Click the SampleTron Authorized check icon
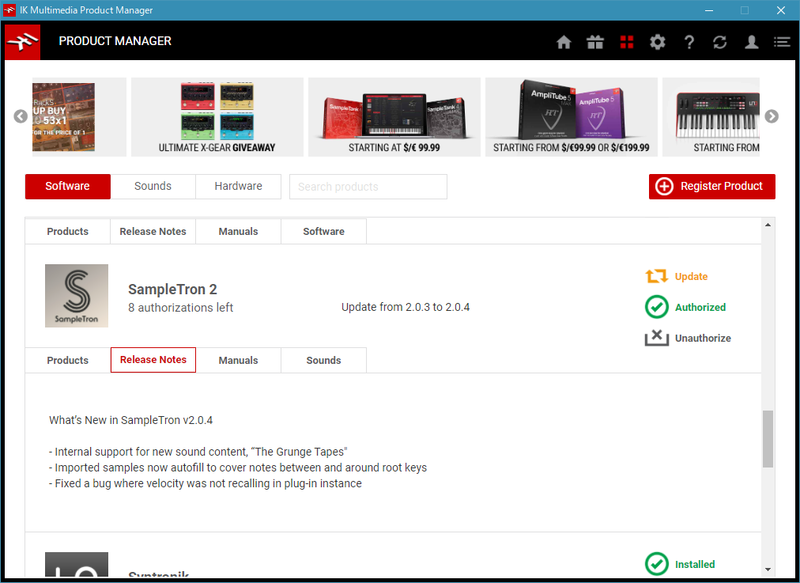The height and width of the screenshot is (583, 800). click(657, 307)
